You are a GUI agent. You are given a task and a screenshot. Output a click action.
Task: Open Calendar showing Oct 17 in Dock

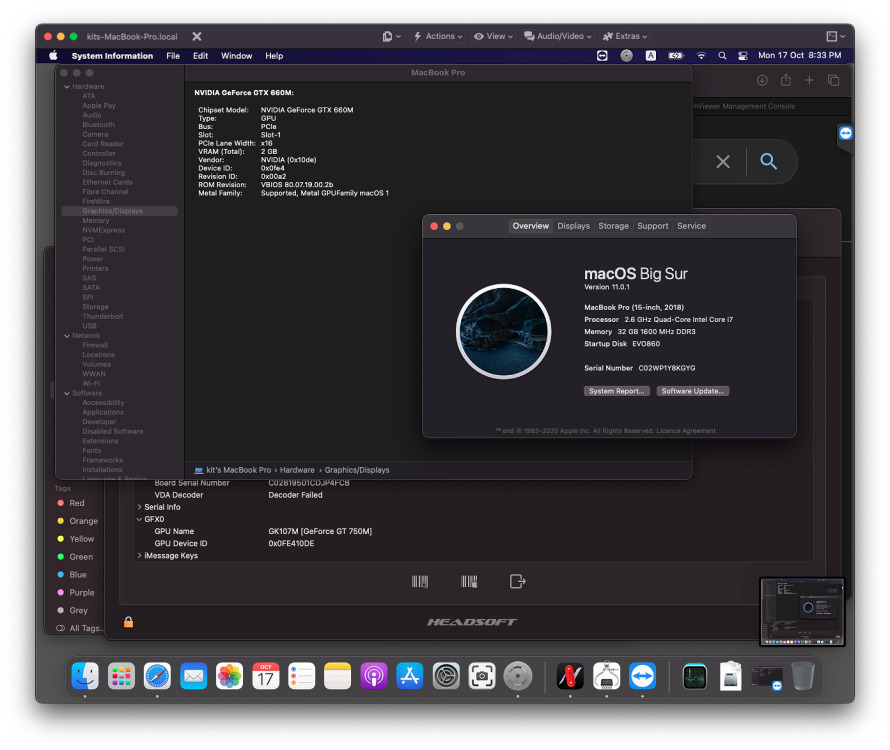266,676
